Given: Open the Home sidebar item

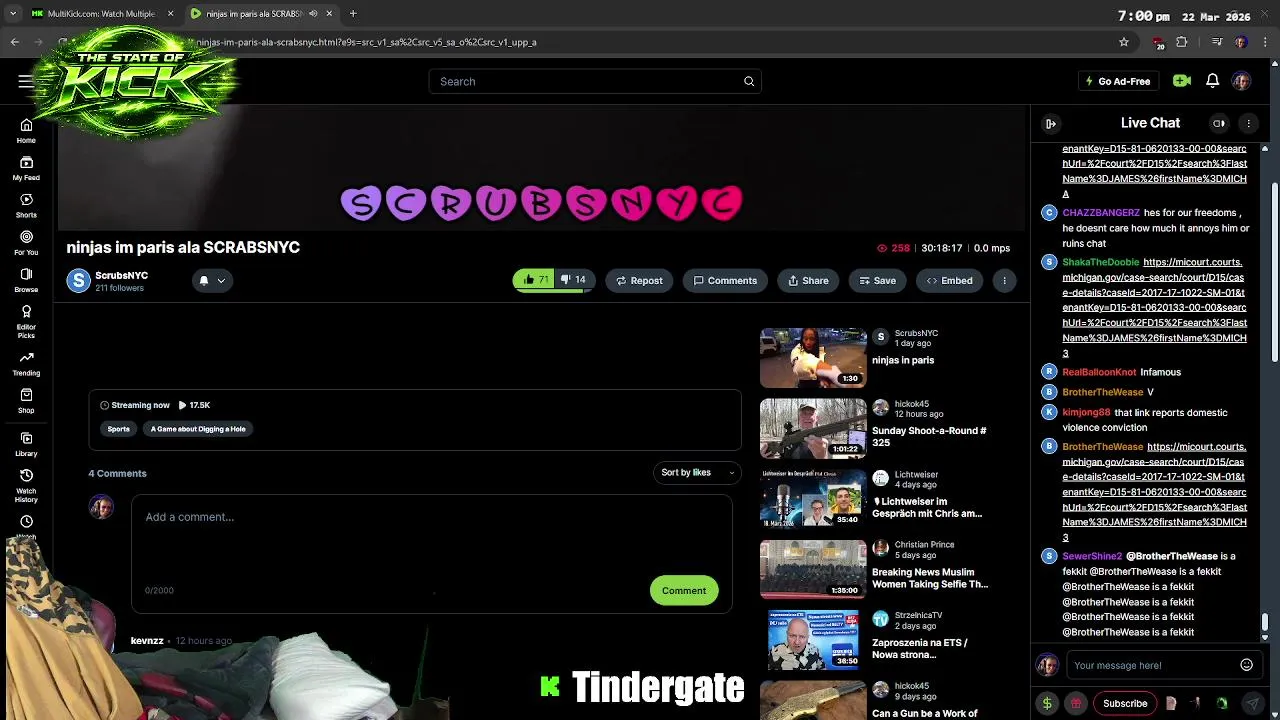Looking at the screenshot, I should coord(26,131).
